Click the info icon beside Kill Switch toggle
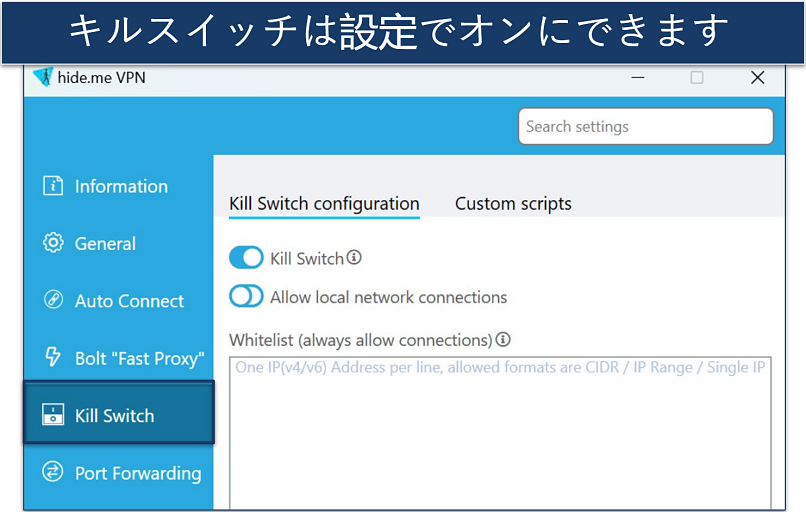The height and width of the screenshot is (512, 806). [354, 258]
